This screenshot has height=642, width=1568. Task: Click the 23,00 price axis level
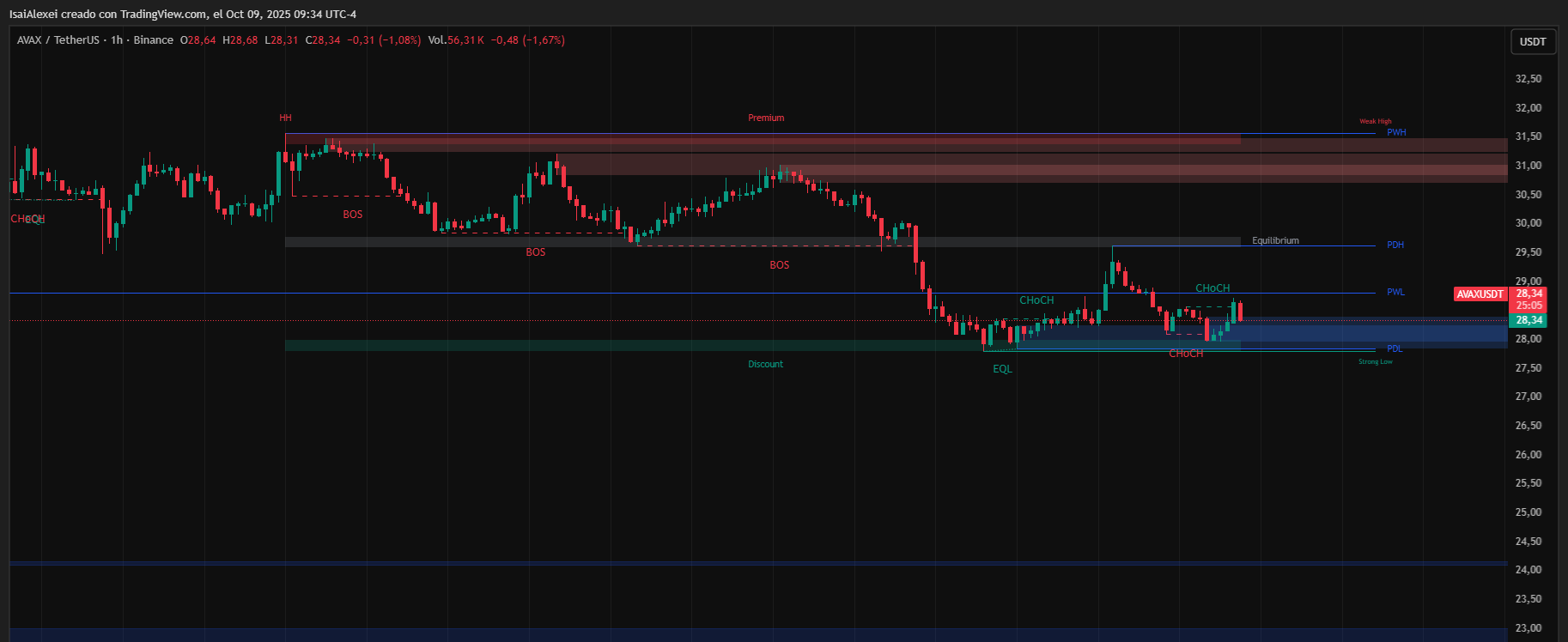point(1528,628)
